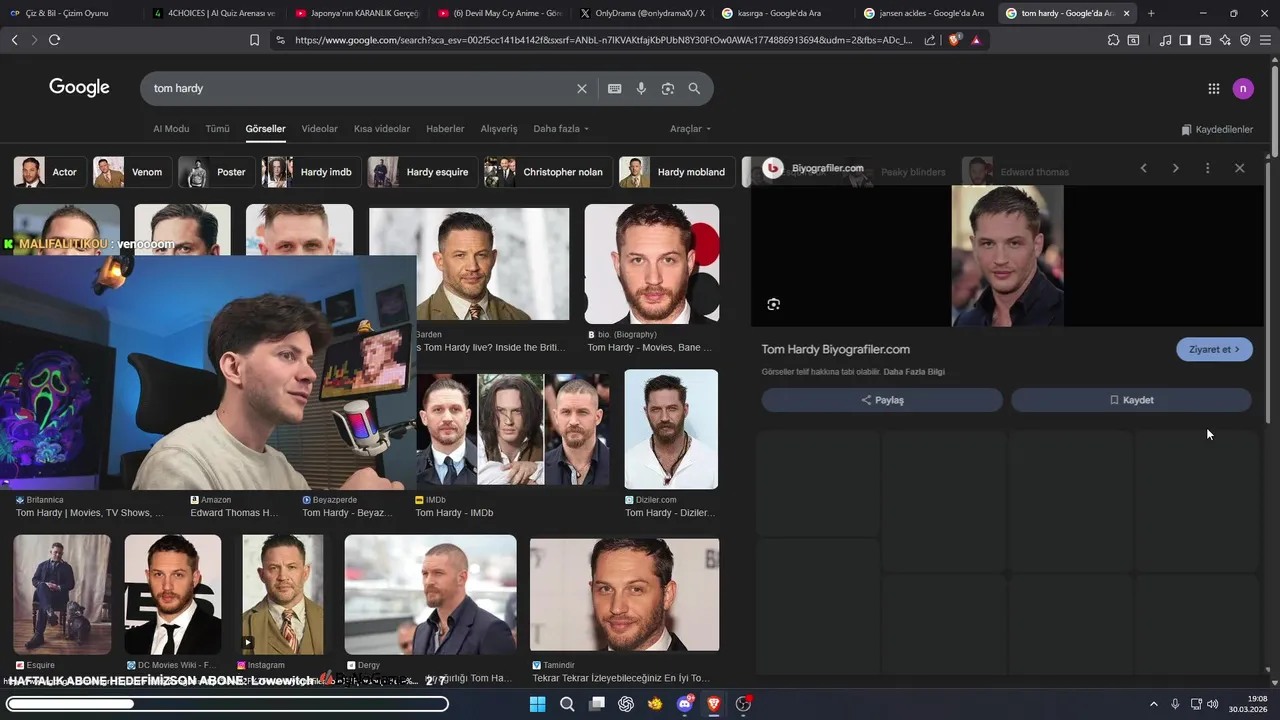This screenshot has width=1280, height=720.
Task: Open the Tamindir result thumbnail
Action: (x=624, y=595)
